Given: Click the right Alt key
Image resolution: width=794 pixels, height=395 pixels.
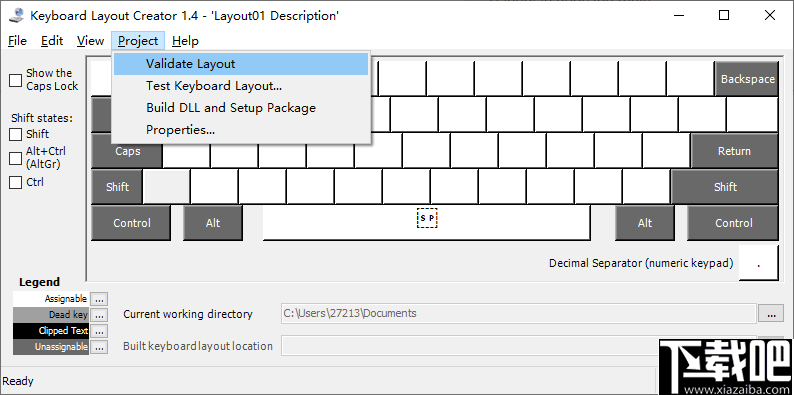Looking at the screenshot, I should [x=645, y=223].
